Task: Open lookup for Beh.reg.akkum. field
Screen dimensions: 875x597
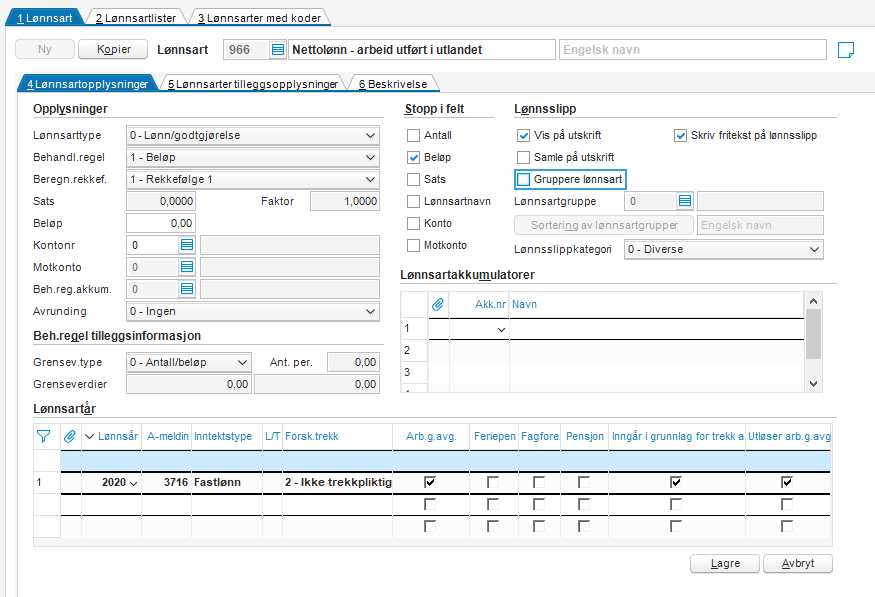Action: 187,289
